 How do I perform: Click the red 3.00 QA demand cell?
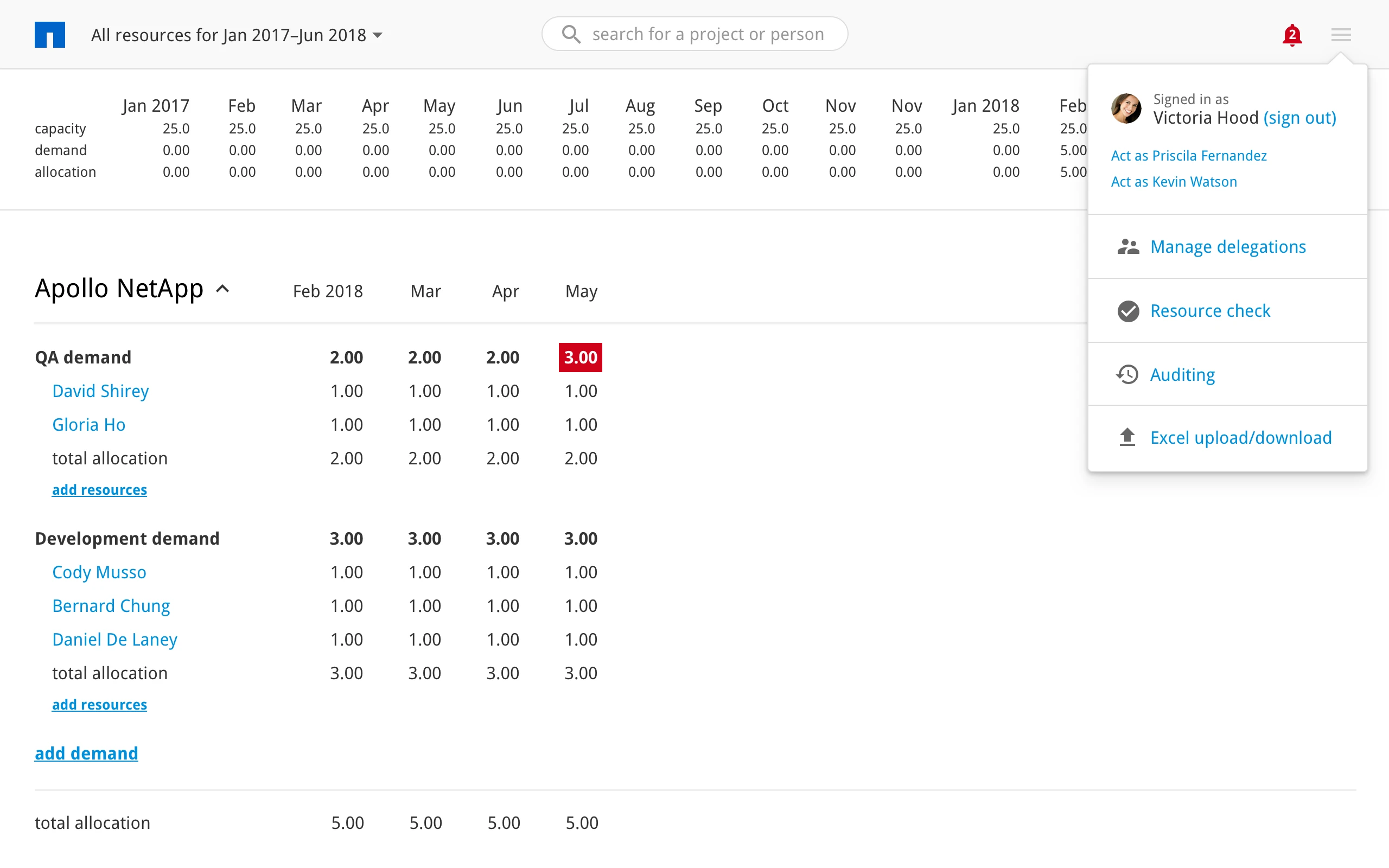[x=579, y=357]
